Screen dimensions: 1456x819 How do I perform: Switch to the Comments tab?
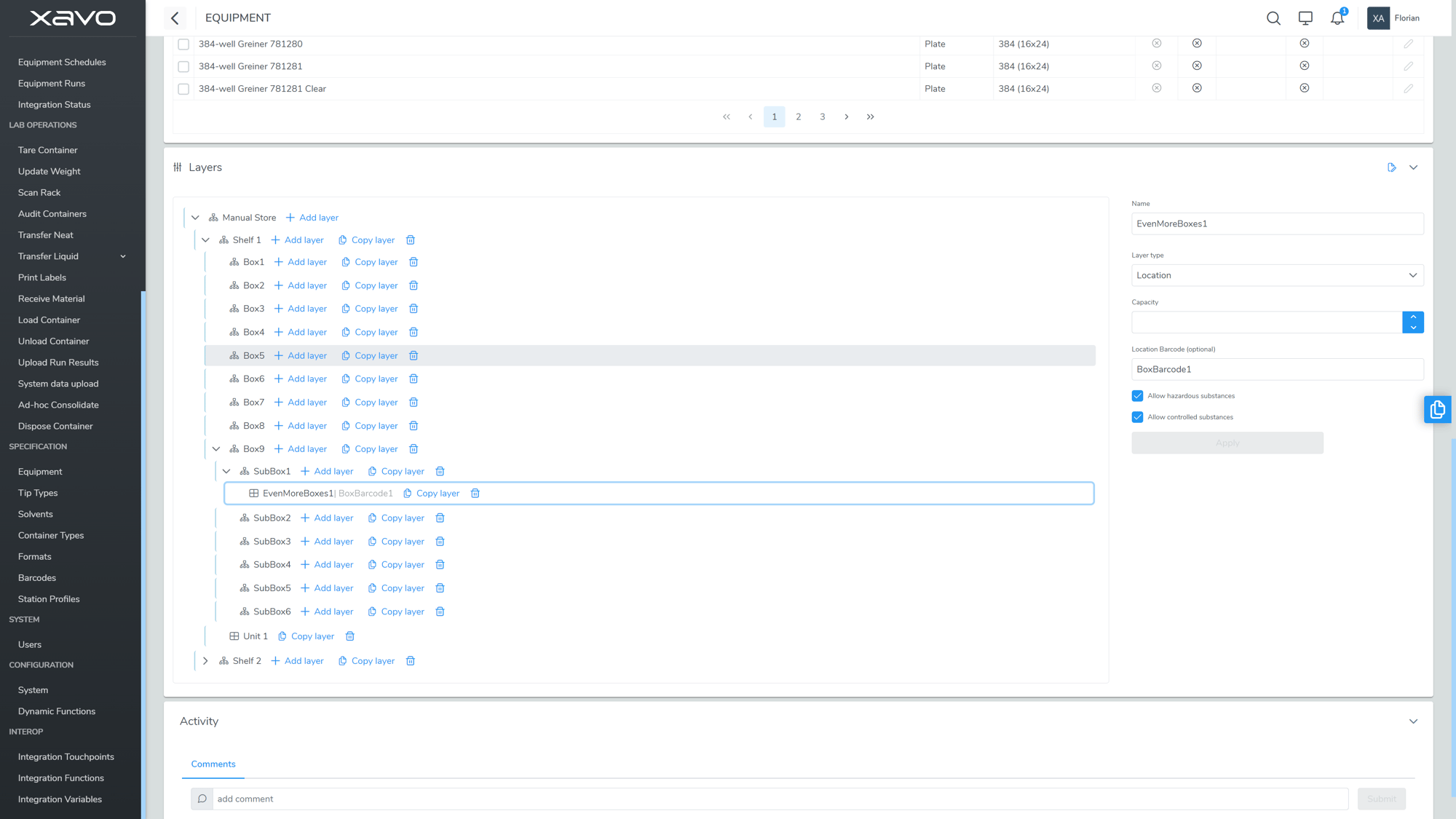pyautogui.click(x=213, y=764)
